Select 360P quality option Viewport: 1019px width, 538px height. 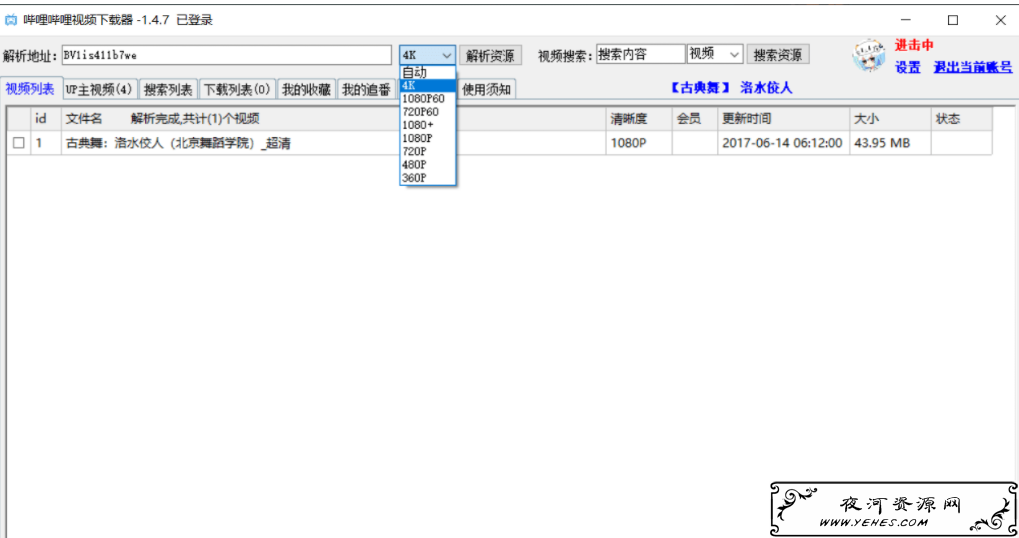[428, 177]
